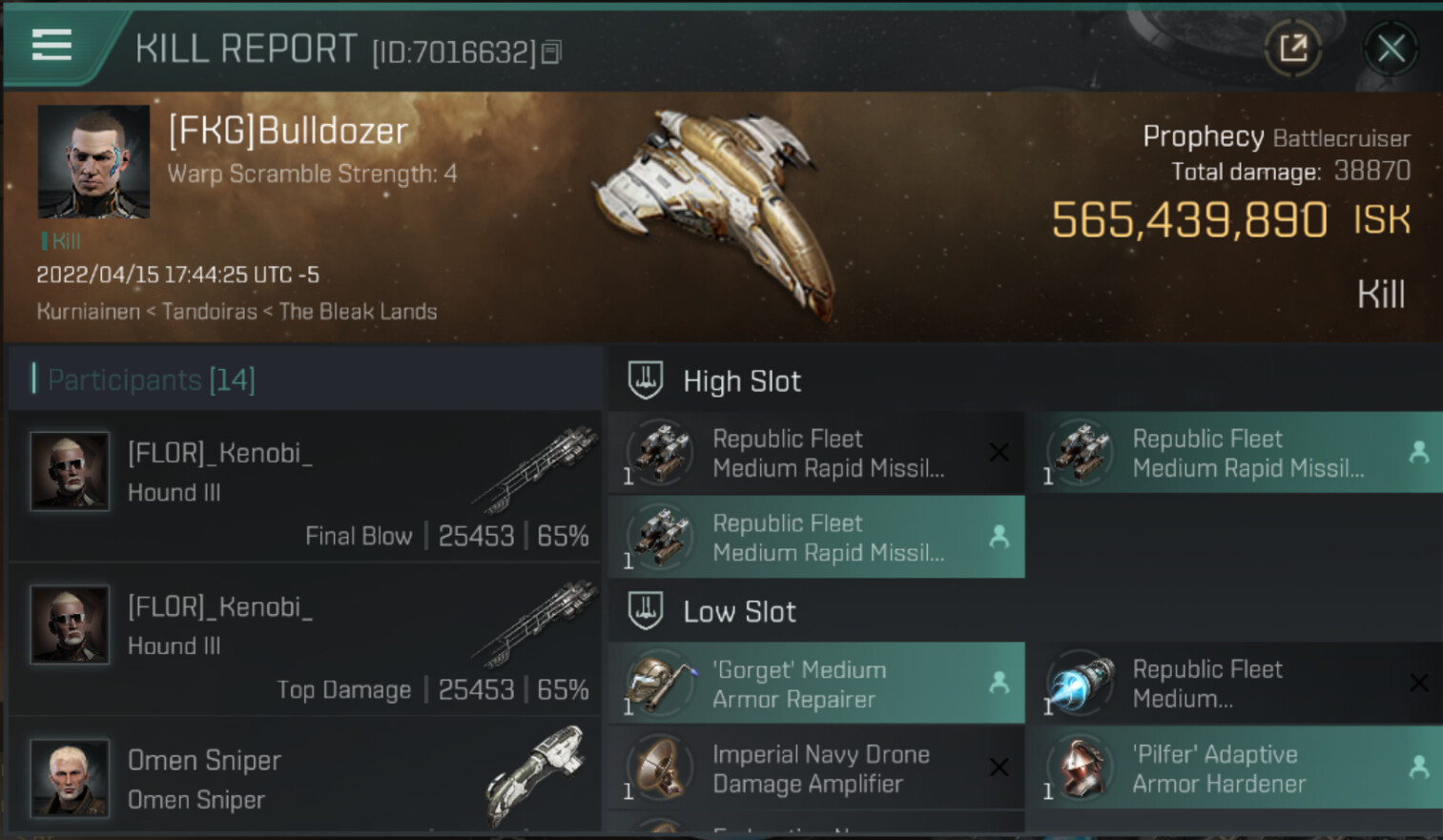Close the kill report window

(x=1390, y=48)
